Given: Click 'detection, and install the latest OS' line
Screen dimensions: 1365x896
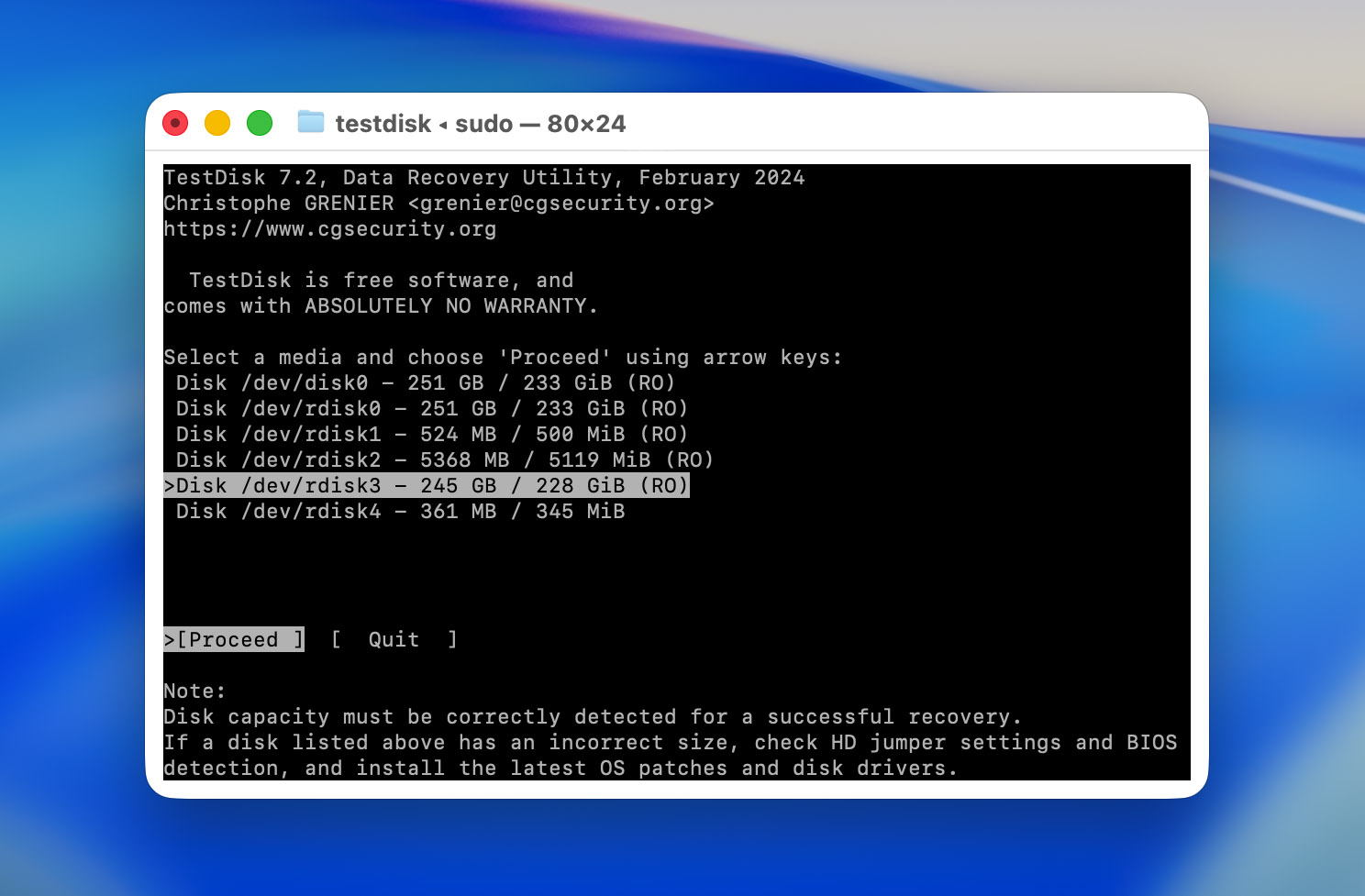Looking at the screenshot, I should click(x=560, y=768).
